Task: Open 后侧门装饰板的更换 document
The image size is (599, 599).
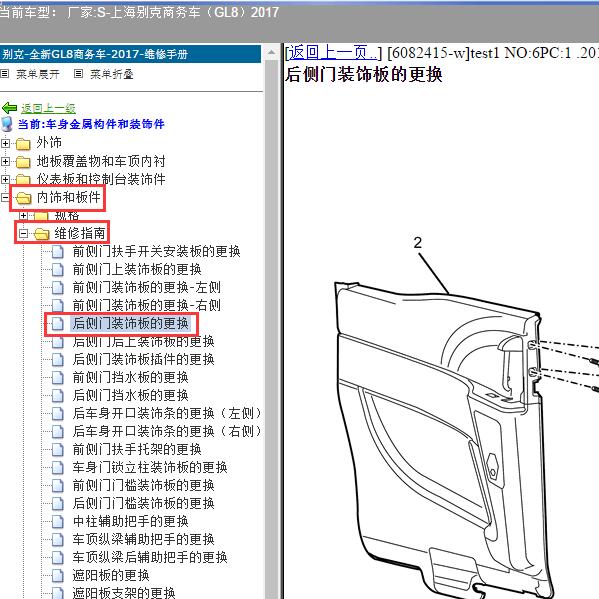Action: coord(130,323)
